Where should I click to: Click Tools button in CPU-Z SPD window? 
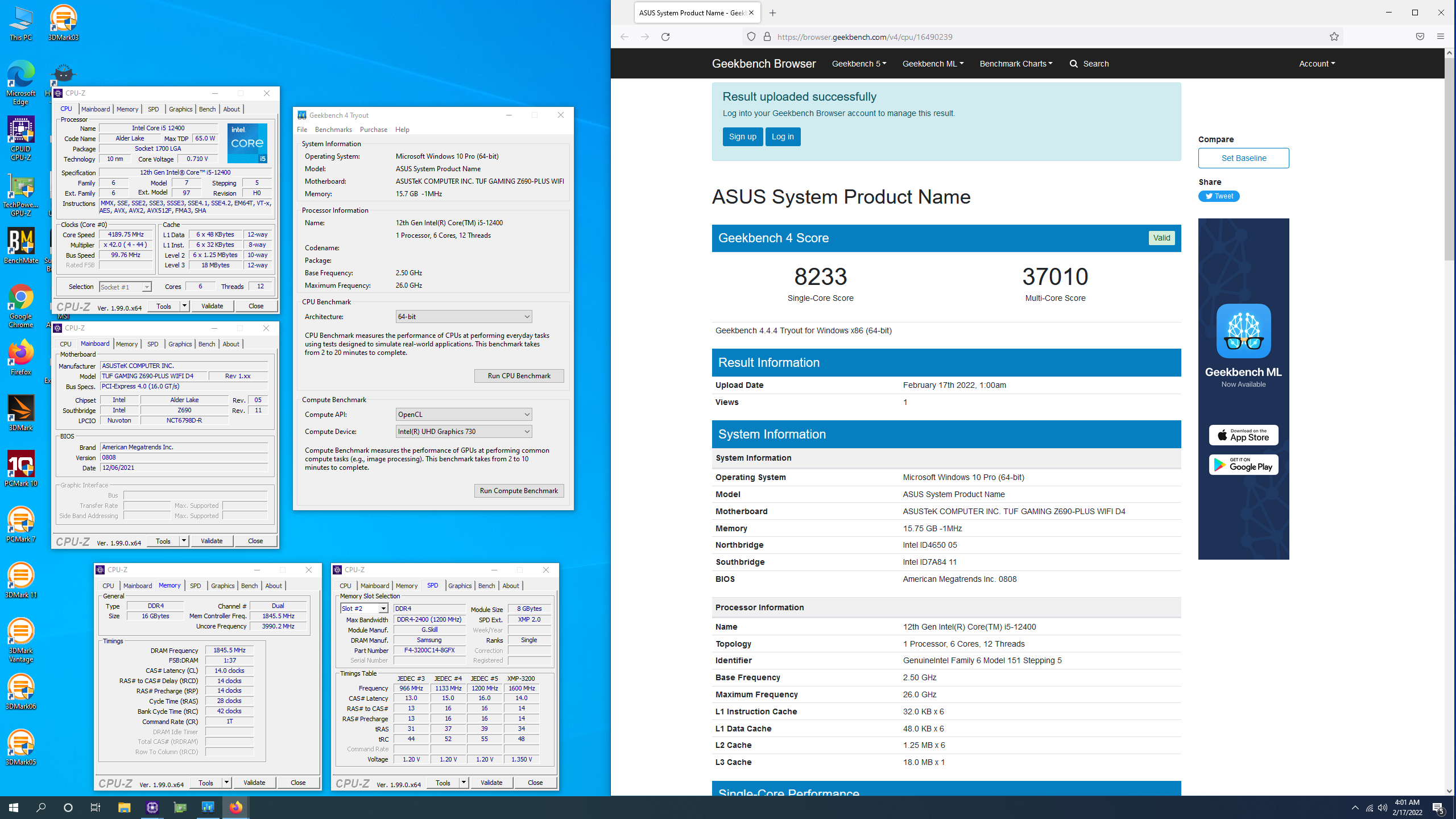[442, 783]
